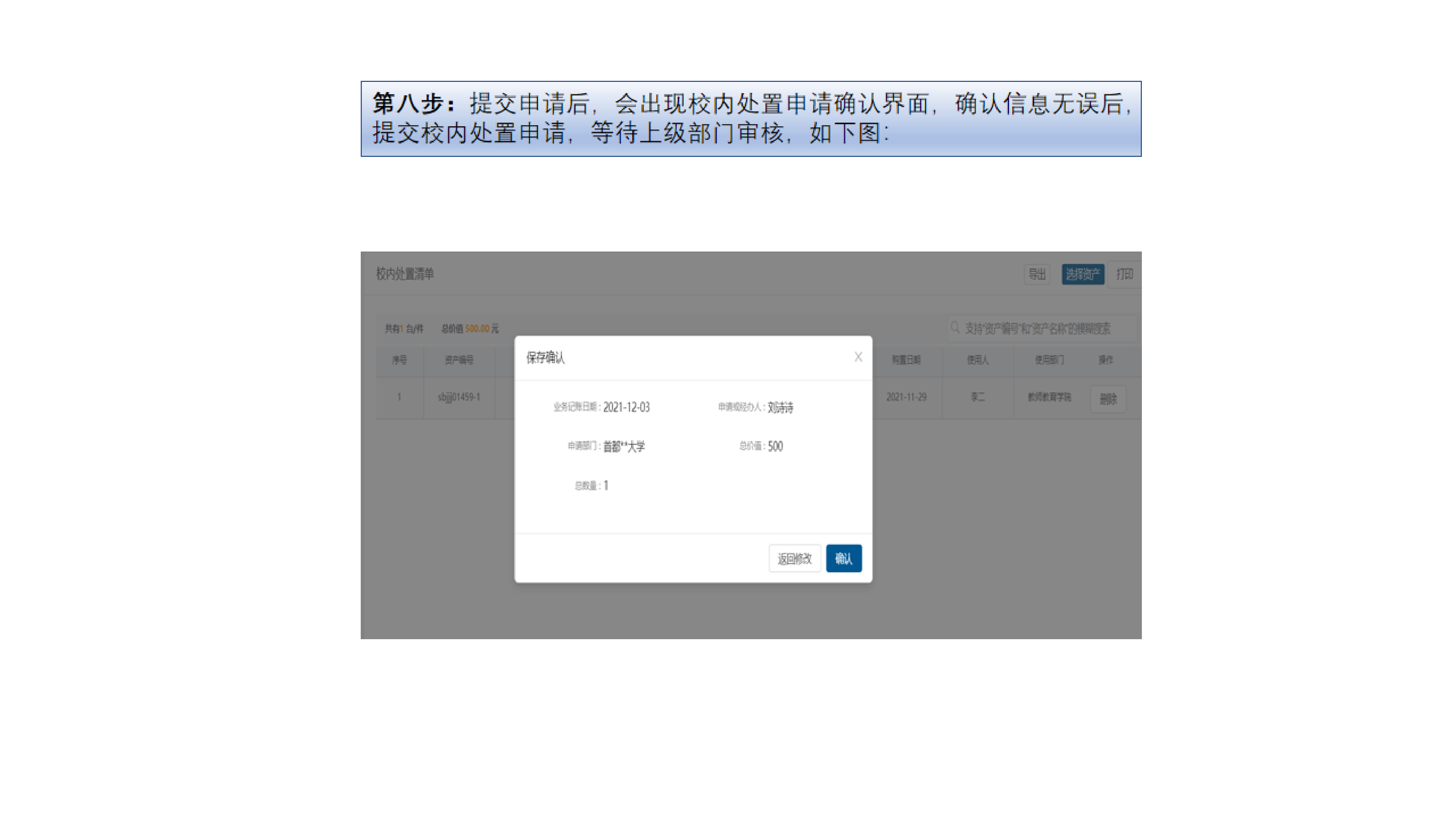
Task: Close the 保存确认 dialog with X
Action: coord(858,357)
